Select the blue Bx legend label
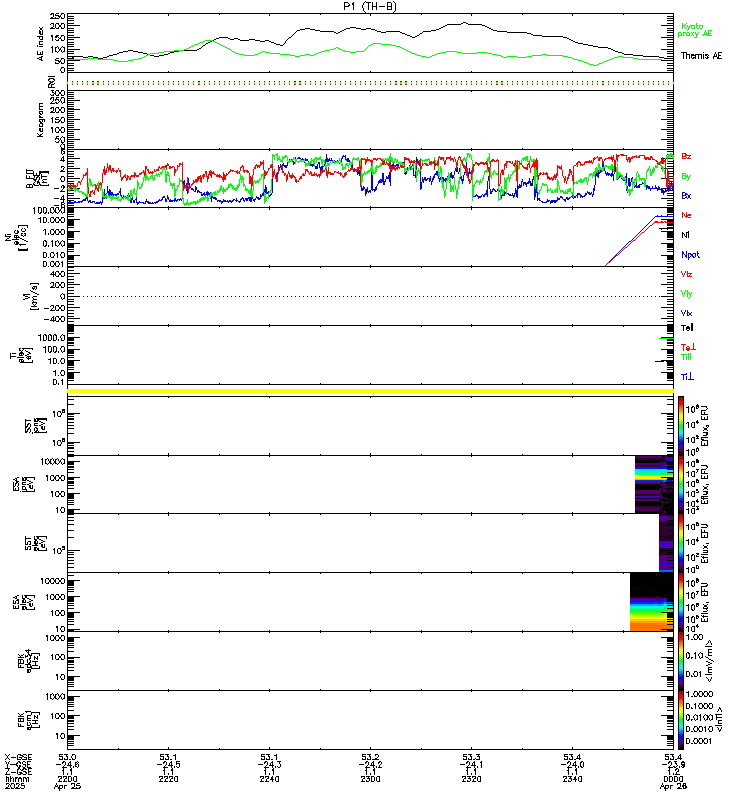The image size is (750, 800). coord(686,195)
